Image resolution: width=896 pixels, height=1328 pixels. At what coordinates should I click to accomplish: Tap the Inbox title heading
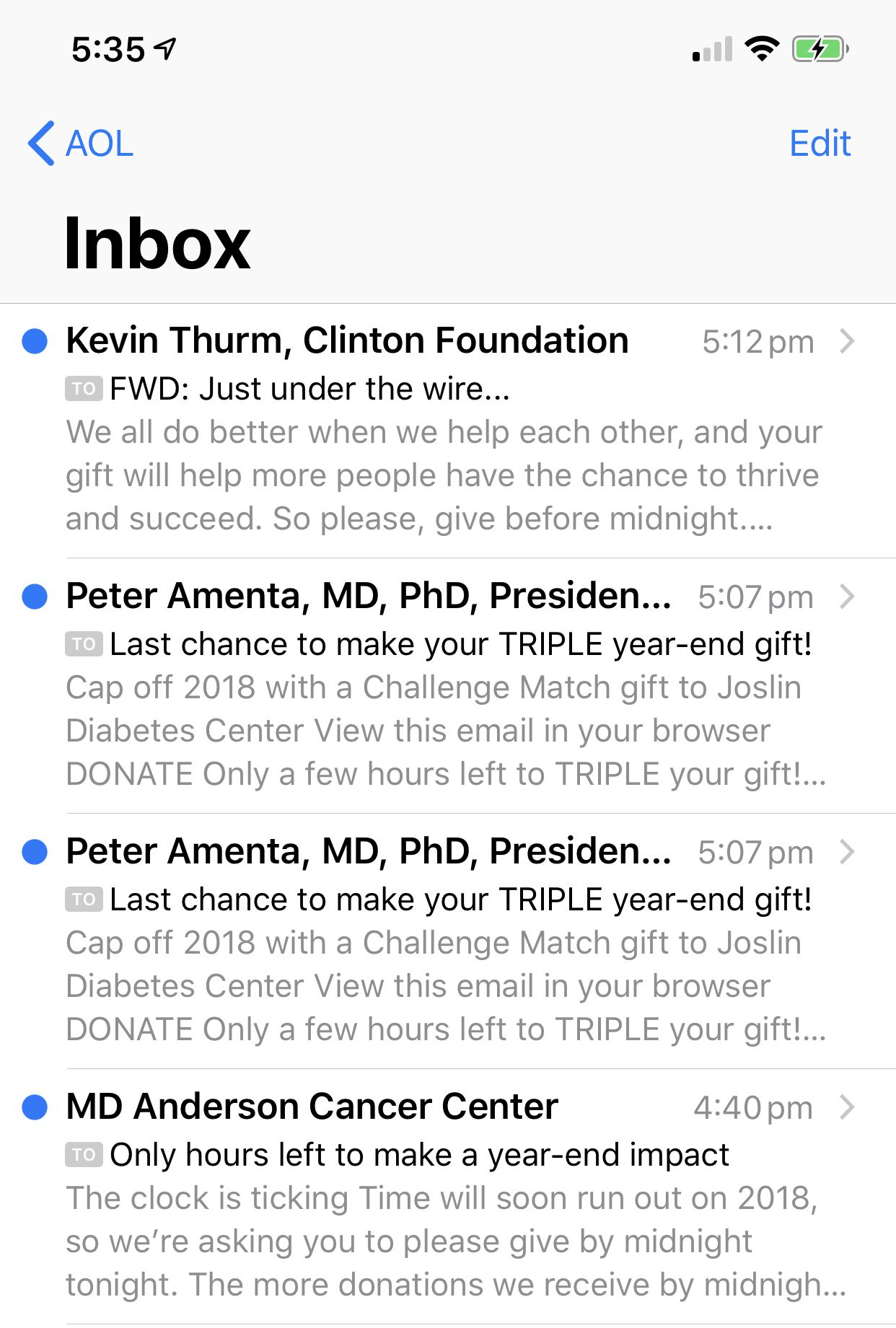coord(157,244)
